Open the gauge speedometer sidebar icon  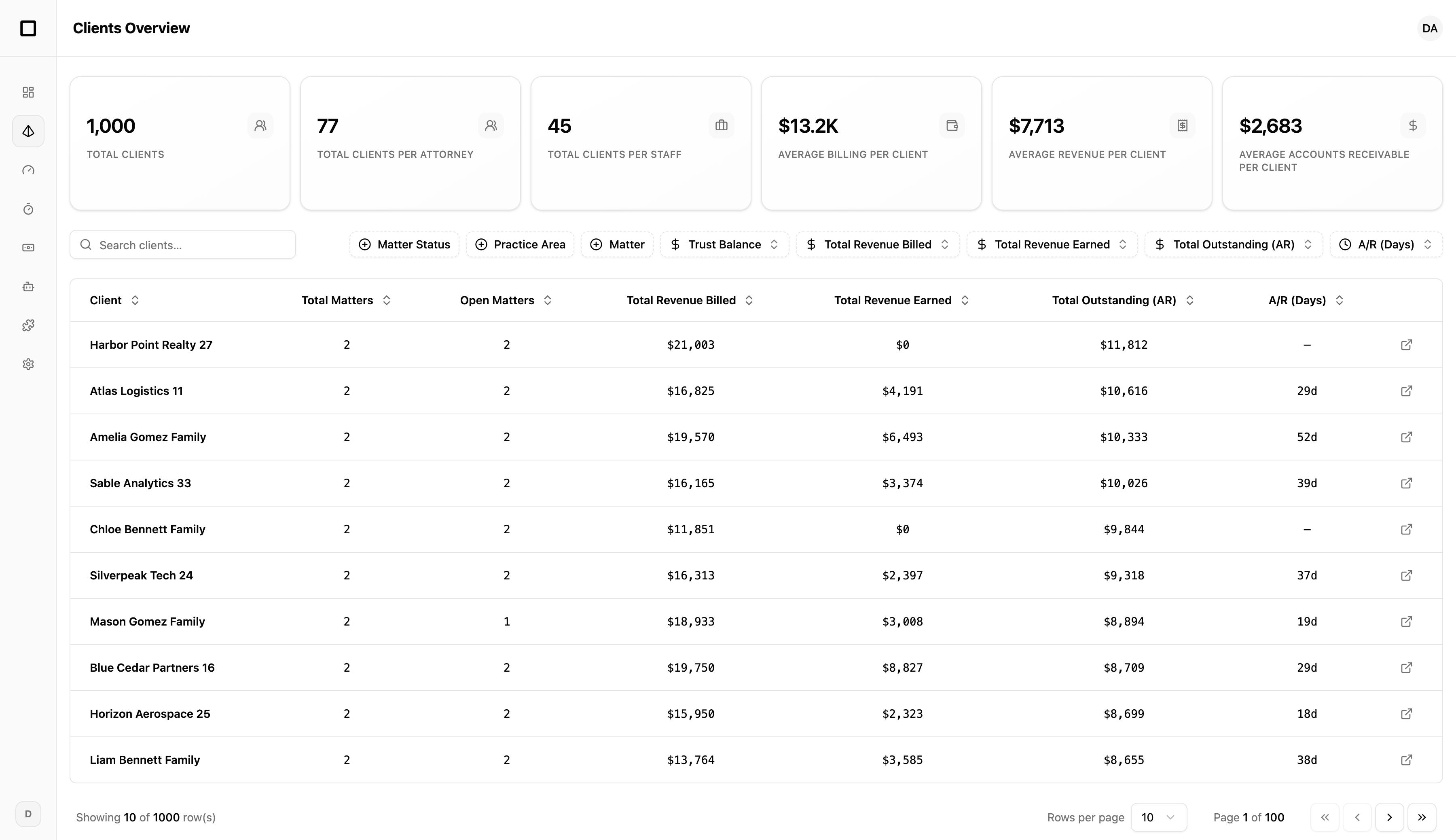[28, 170]
